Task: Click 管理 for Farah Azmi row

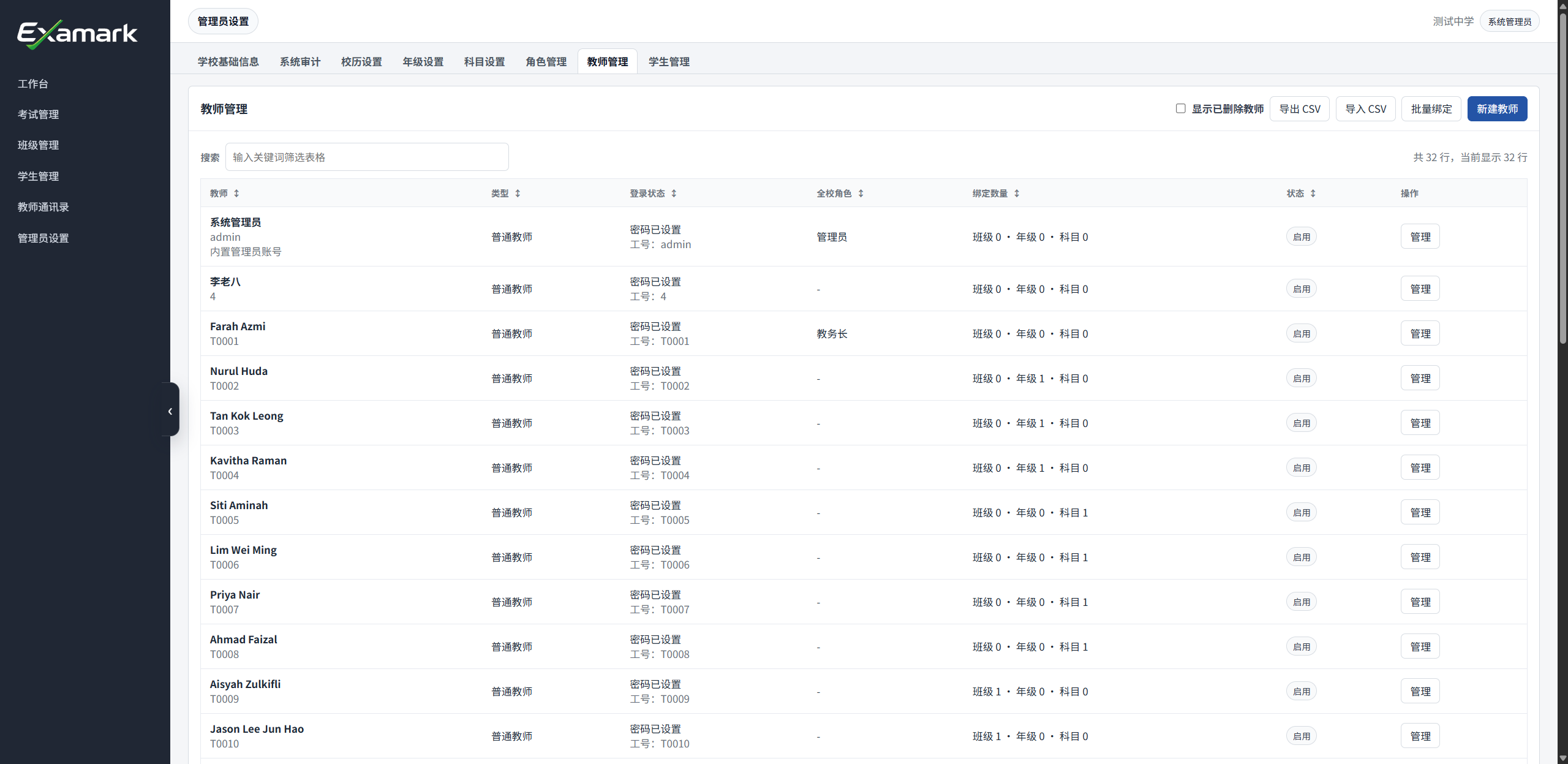Action: (x=1420, y=334)
